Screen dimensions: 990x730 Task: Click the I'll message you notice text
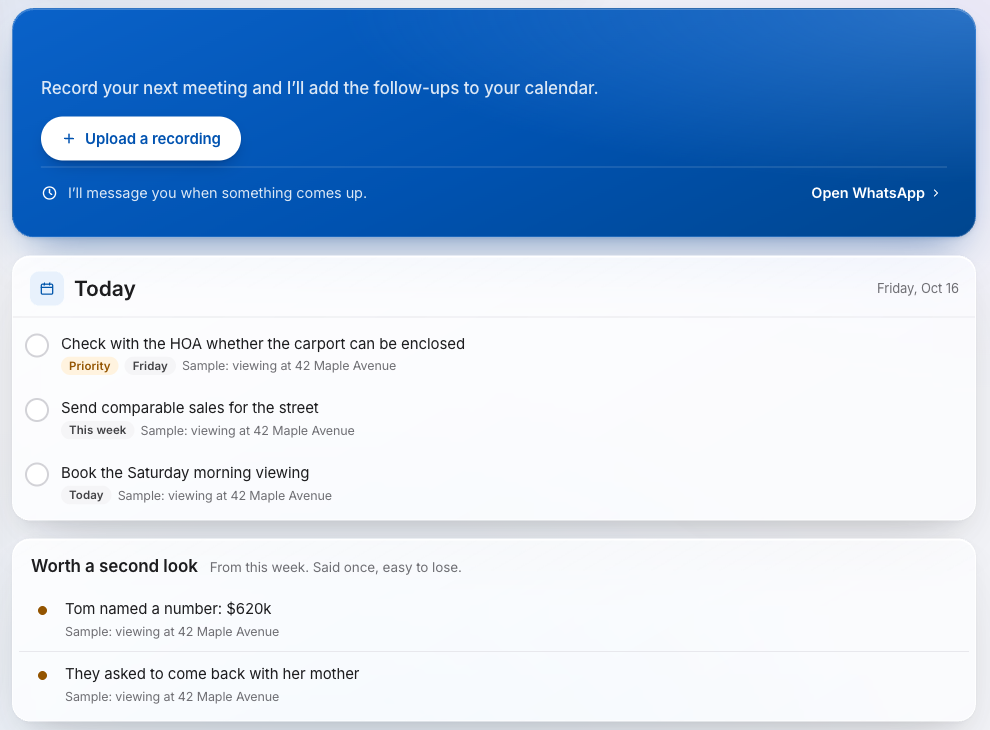pos(217,193)
